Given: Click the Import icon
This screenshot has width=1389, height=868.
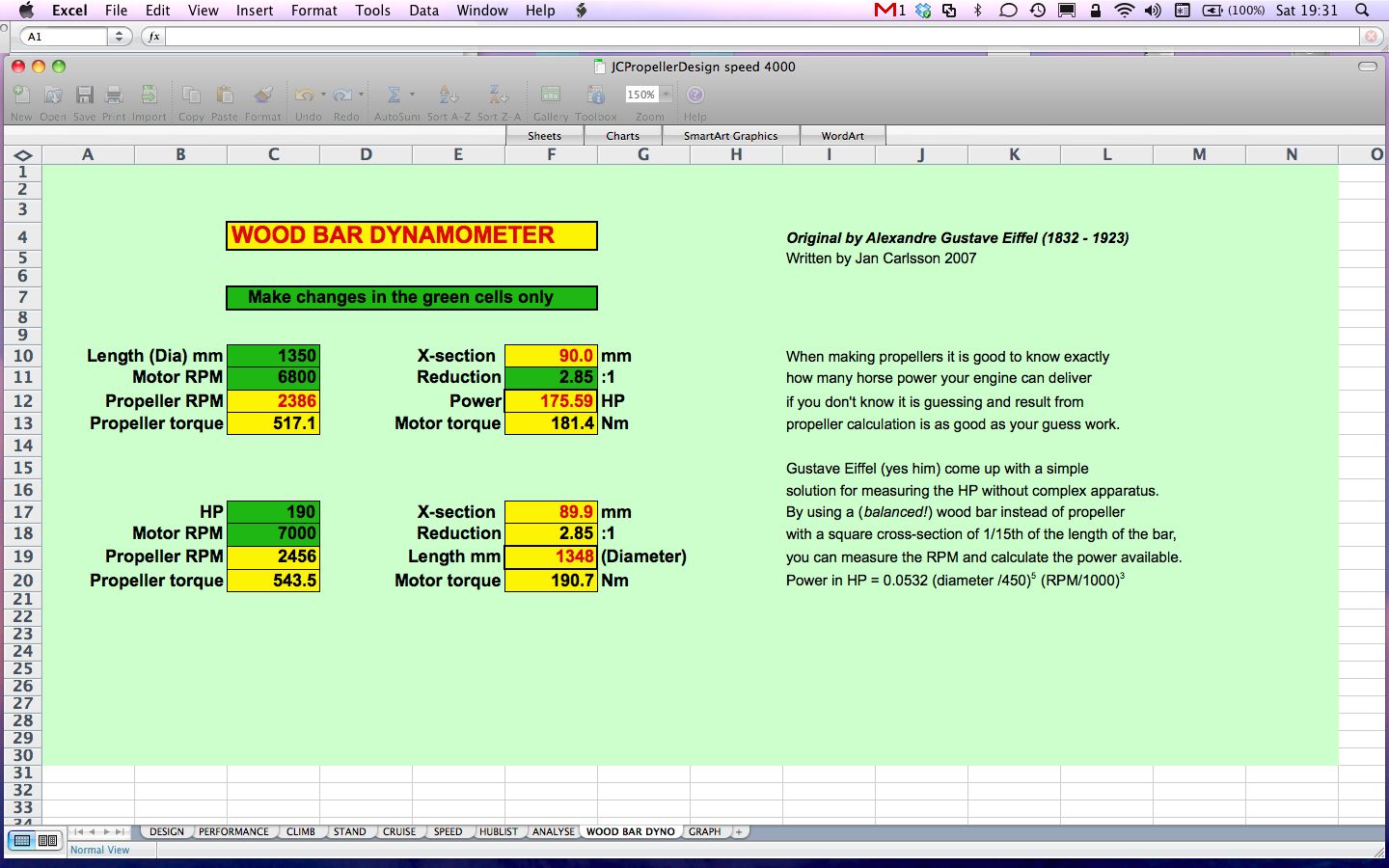Looking at the screenshot, I should pos(149,95).
